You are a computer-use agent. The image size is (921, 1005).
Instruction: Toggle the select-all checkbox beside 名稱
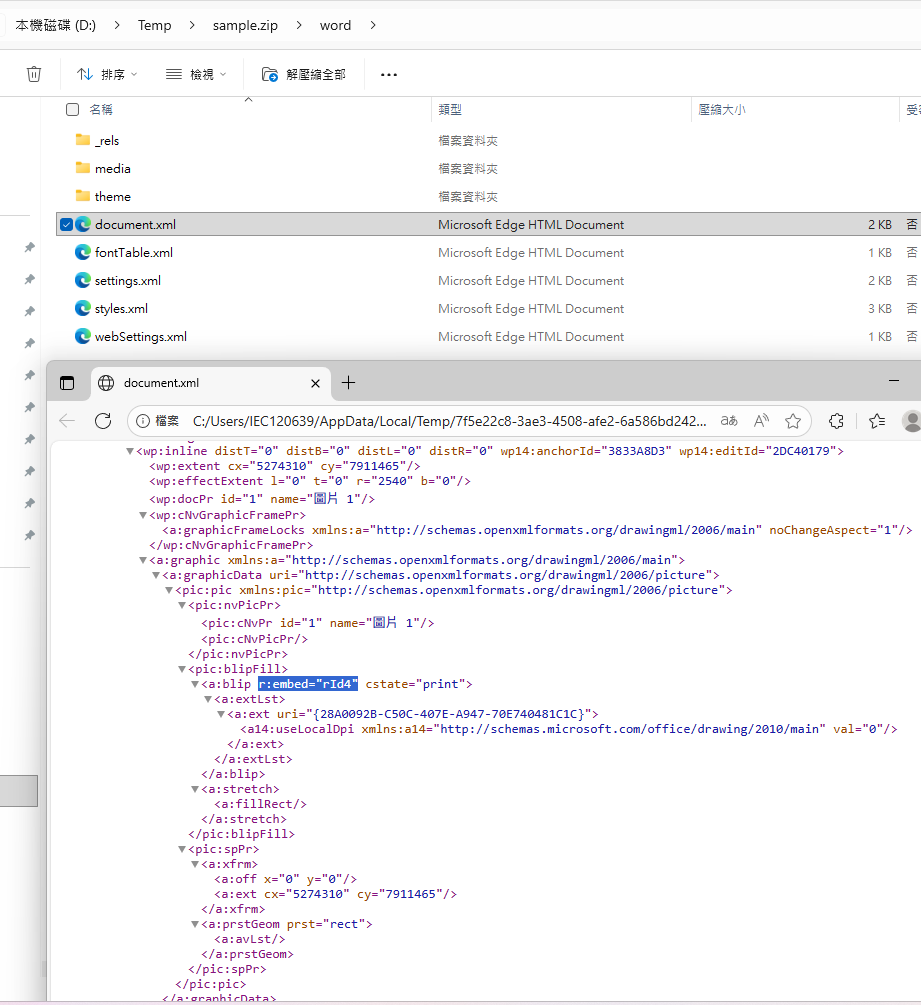(x=71, y=110)
